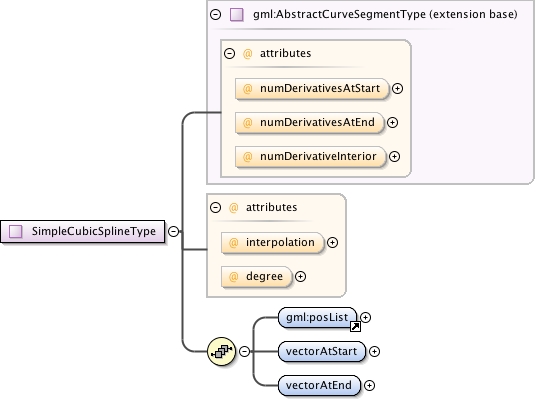Viewport: 536px width, 401px height.
Task: Click the @ icon of the degree attribute
Action: point(233,277)
